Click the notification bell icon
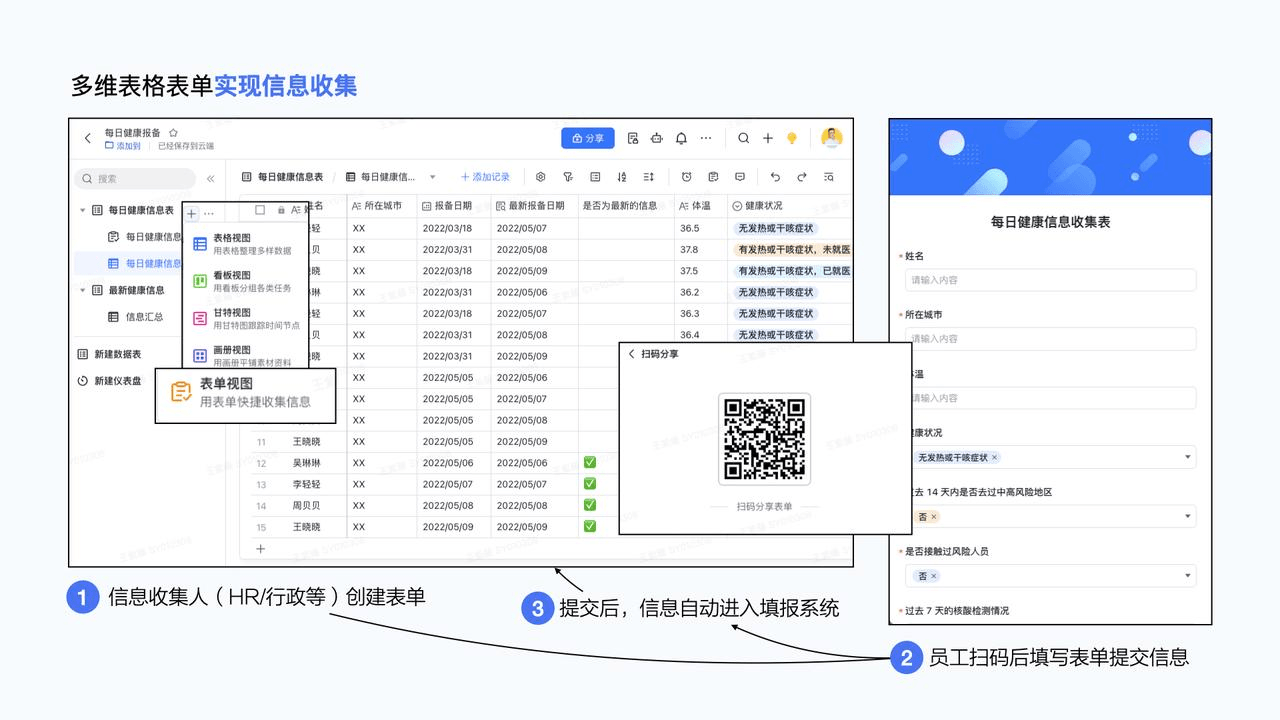Image resolution: width=1280 pixels, height=720 pixels. (x=681, y=138)
